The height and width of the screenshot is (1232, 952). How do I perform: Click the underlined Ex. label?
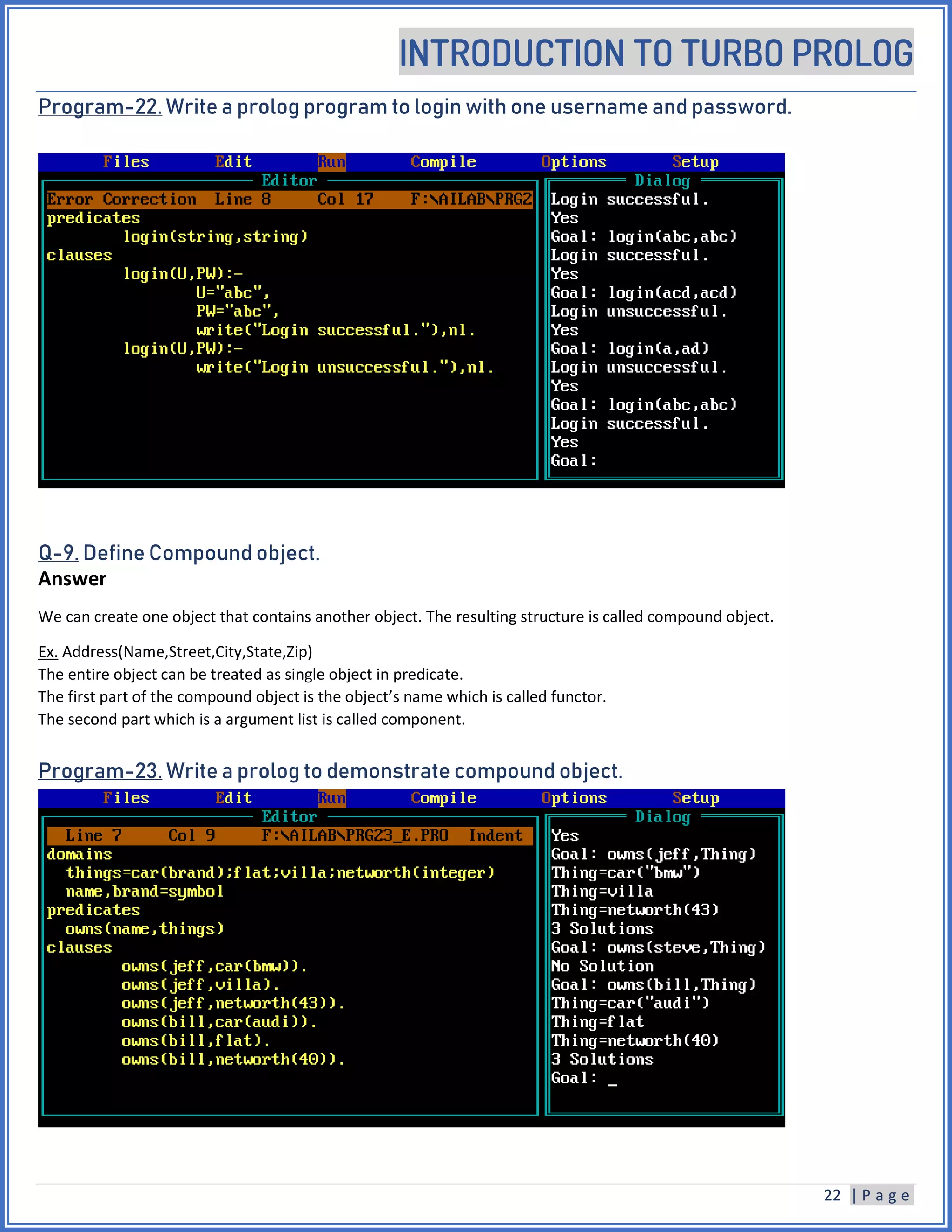(x=48, y=652)
